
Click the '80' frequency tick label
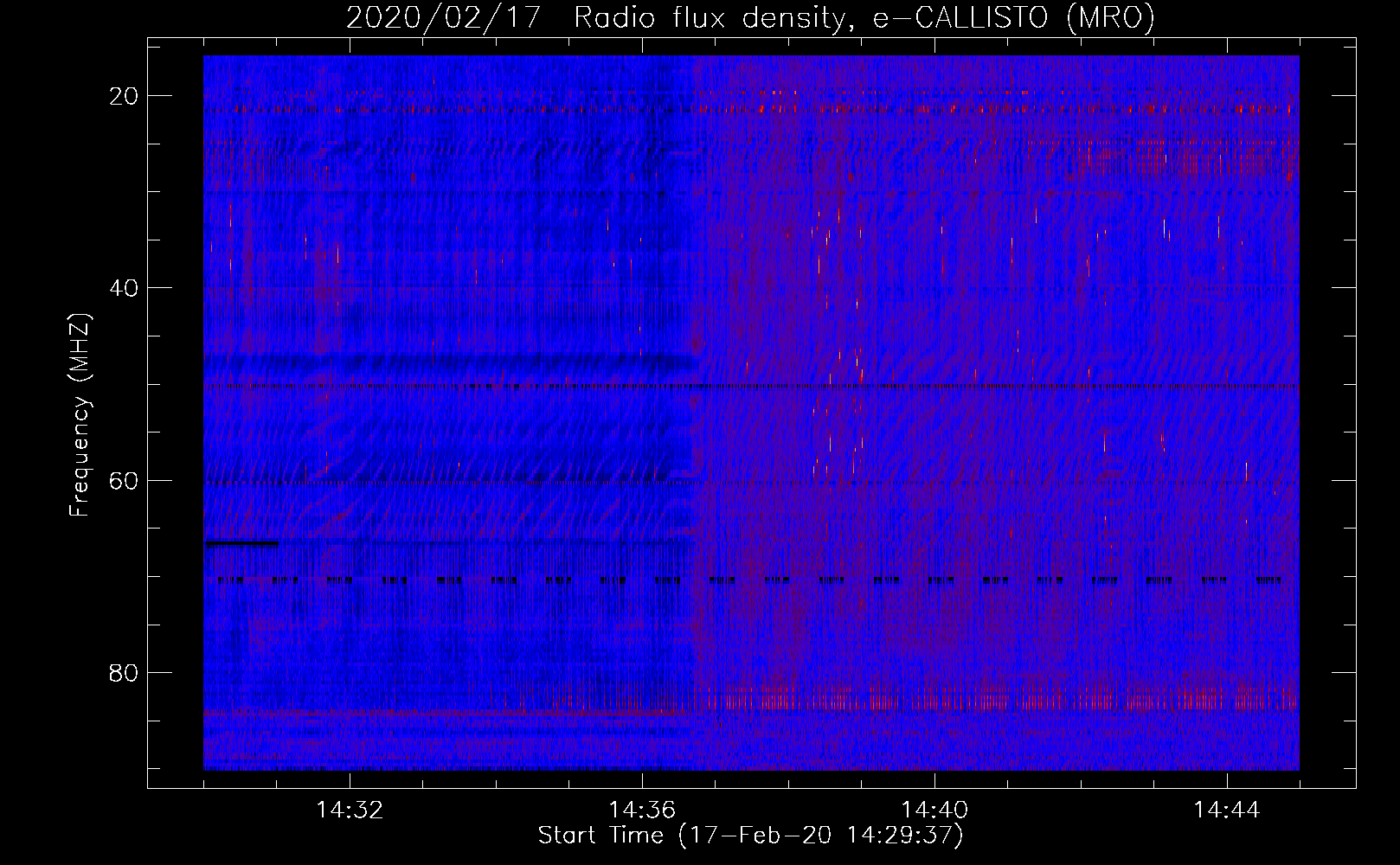tap(124, 672)
